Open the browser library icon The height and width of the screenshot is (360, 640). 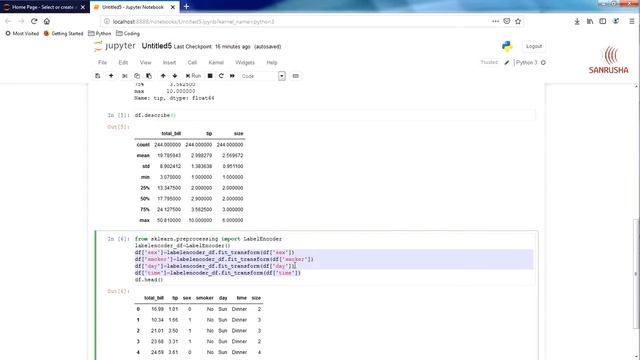(590, 21)
